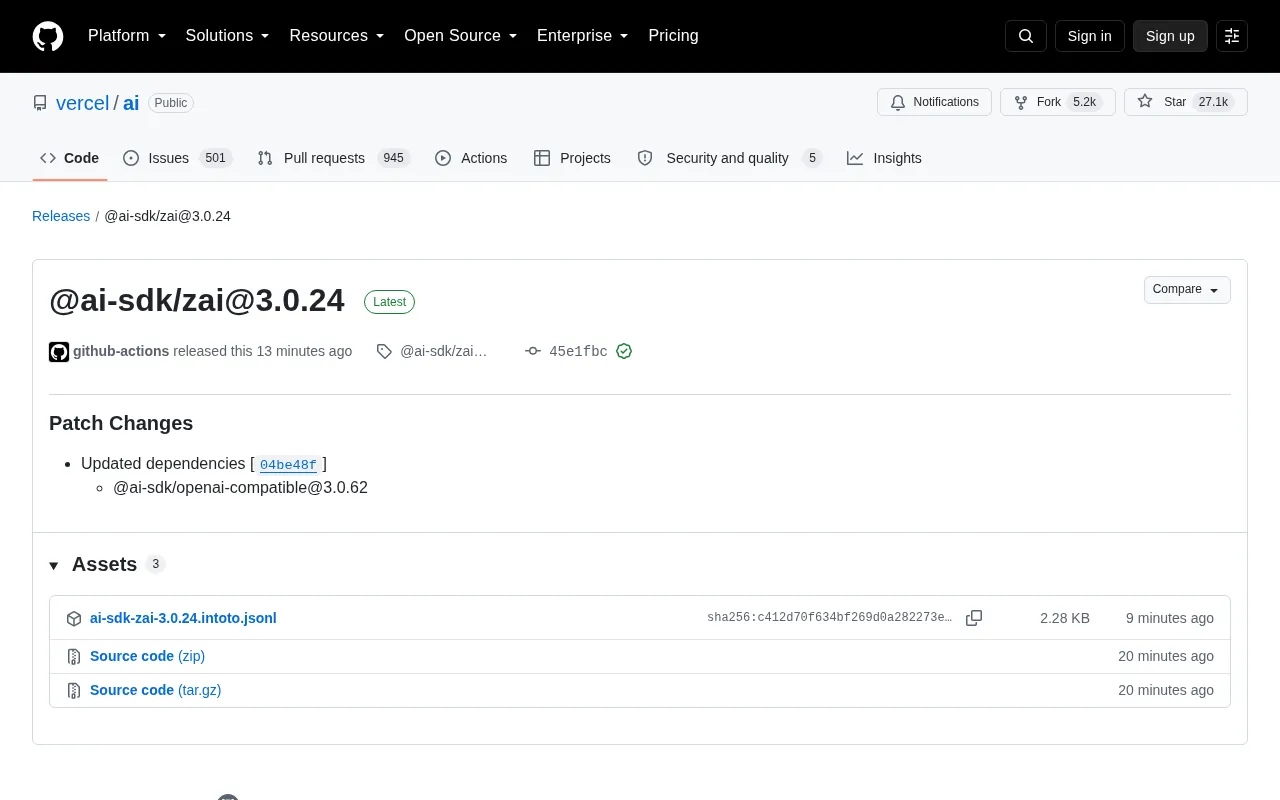The width and height of the screenshot is (1280, 800).
Task: Click the repository icon before vercel
Action: (x=40, y=103)
